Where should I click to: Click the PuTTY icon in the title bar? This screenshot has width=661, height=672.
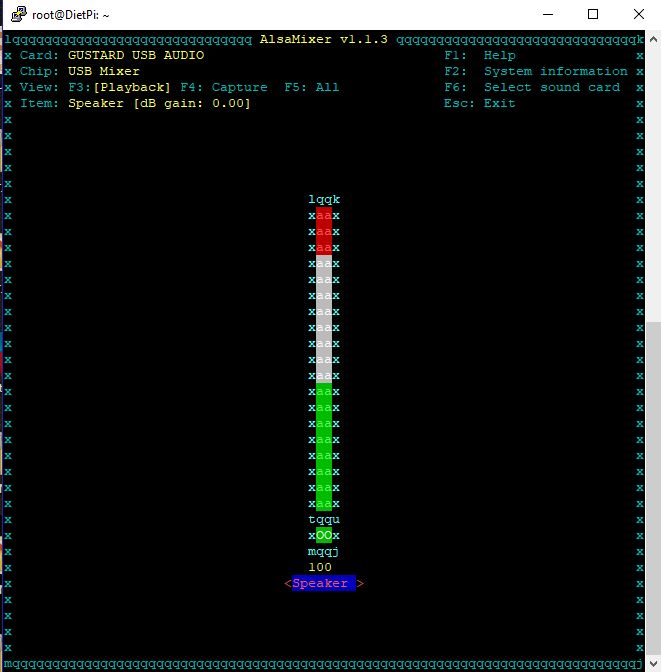coord(17,15)
